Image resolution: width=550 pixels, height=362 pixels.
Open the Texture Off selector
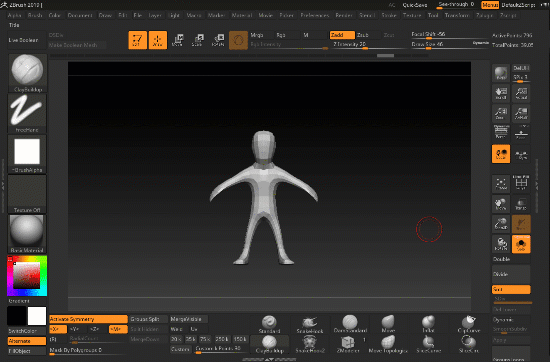pos(27,194)
